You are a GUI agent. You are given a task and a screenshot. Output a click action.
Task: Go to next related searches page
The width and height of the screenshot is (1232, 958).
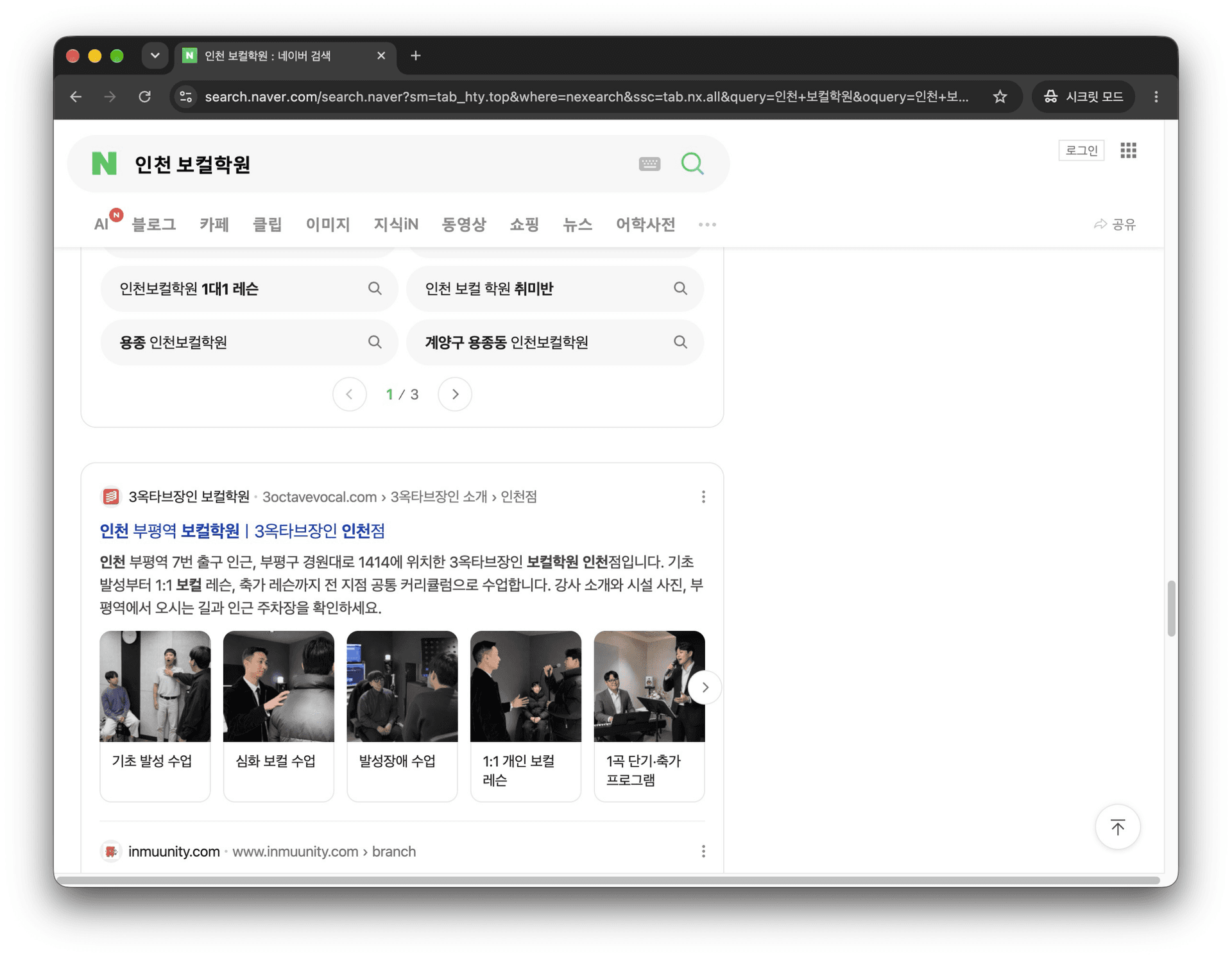click(x=455, y=394)
